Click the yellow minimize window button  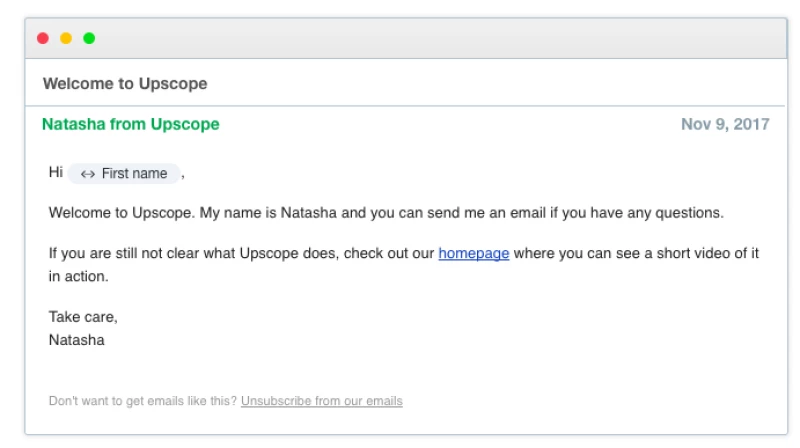pos(66,38)
